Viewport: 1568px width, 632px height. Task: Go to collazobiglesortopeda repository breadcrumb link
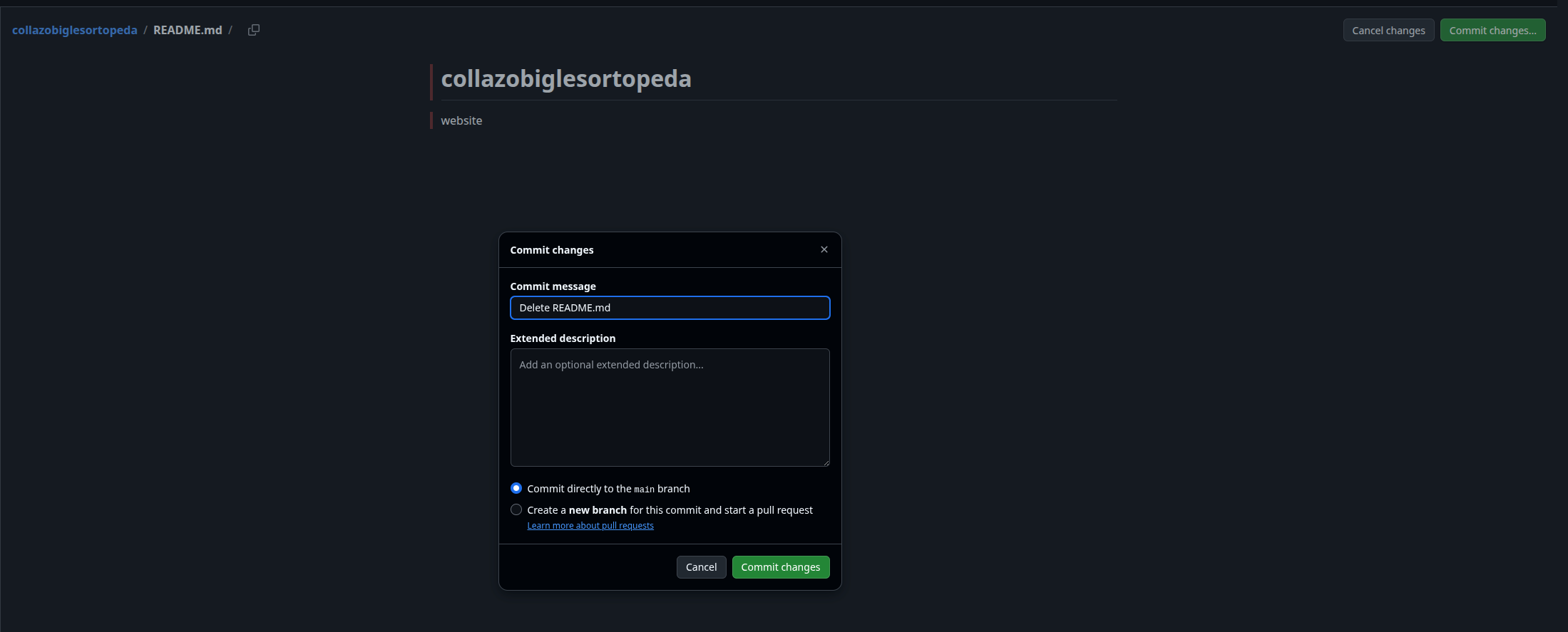pyautogui.click(x=75, y=30)
